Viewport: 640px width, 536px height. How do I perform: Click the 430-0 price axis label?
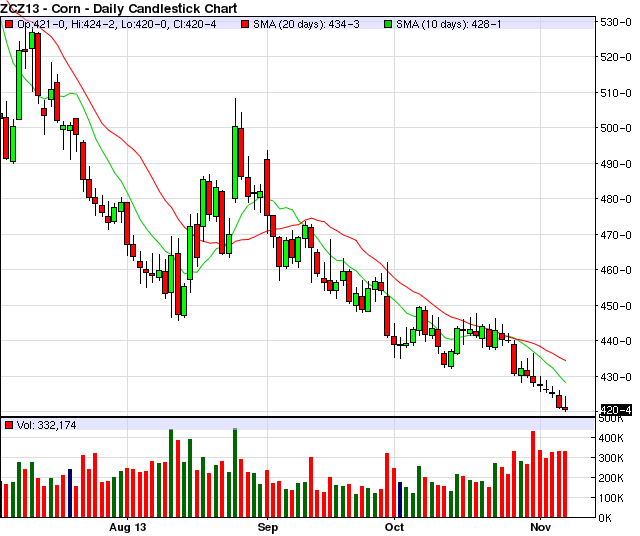point(616,377)
